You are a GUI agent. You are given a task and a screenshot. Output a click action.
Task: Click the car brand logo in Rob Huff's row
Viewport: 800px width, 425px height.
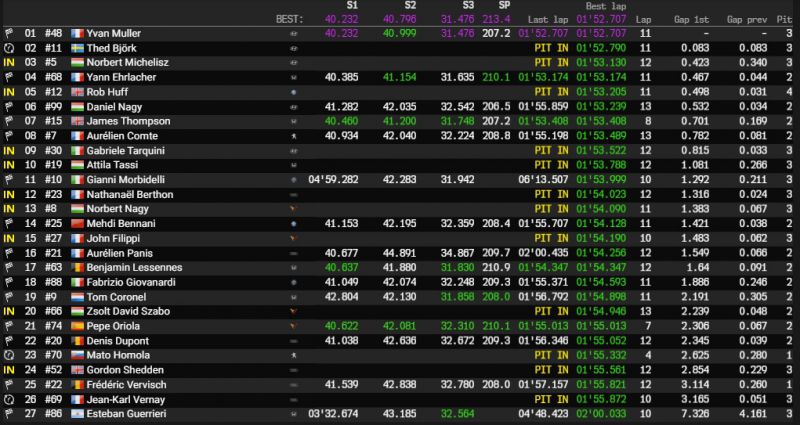(x=293, y=92)
